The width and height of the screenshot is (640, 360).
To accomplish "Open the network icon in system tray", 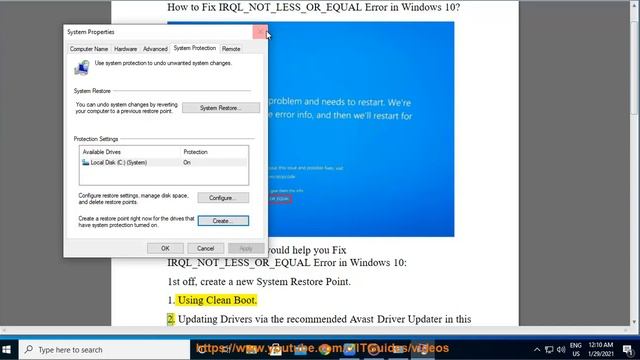I will 549,349.
